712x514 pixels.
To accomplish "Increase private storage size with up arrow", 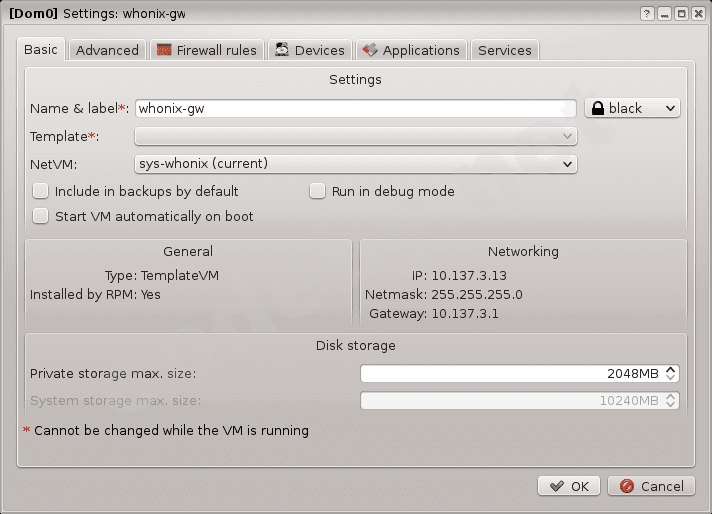I will coord(671,370).
